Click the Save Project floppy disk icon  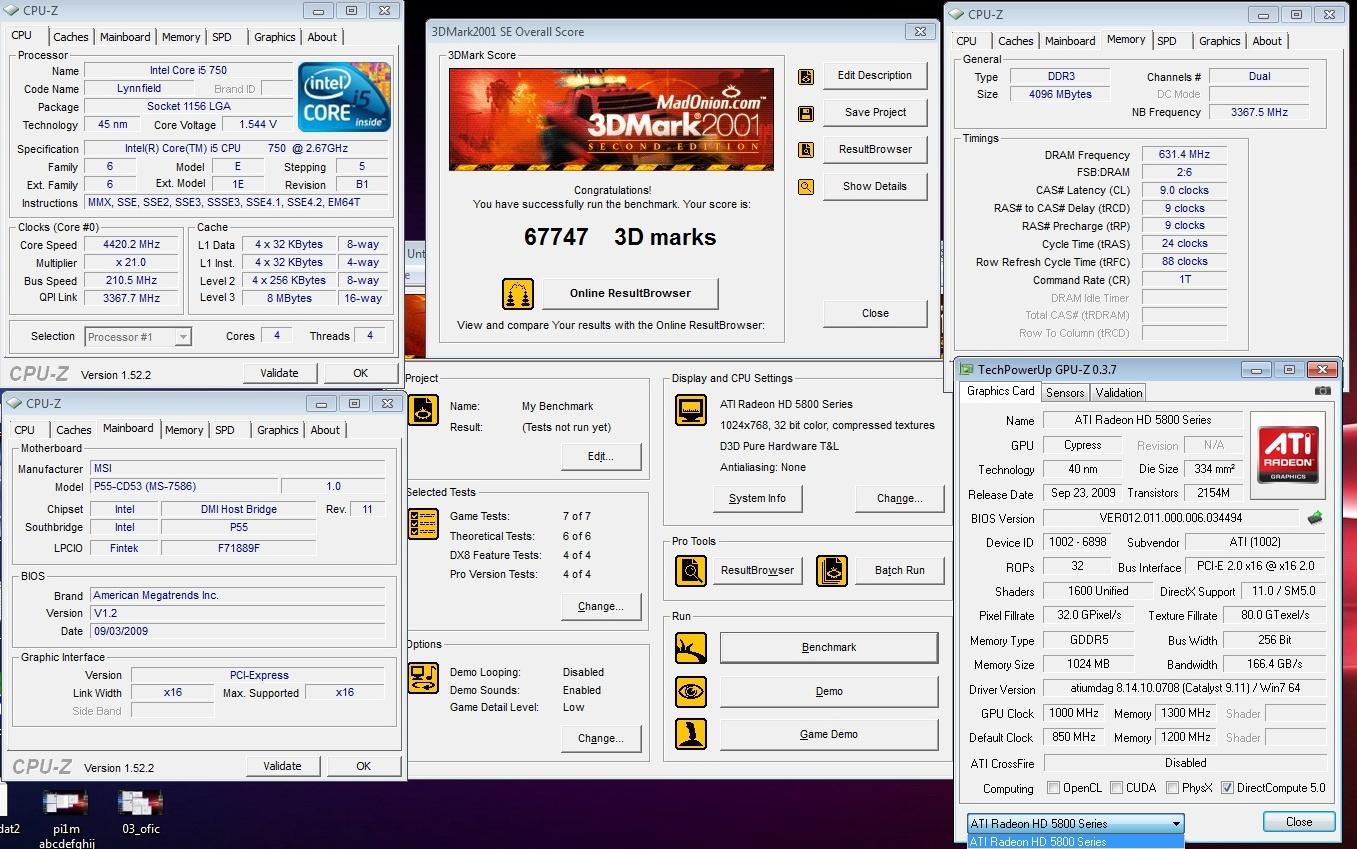point(806,114)
